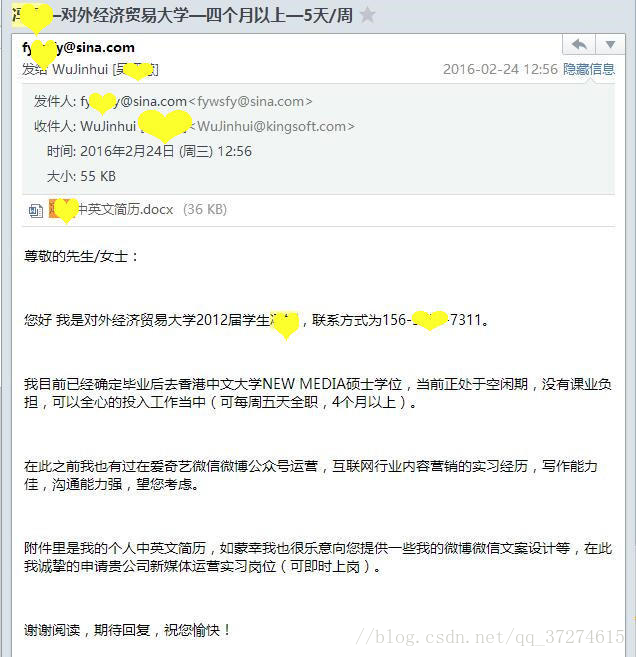
Task: Star this email next to the subject
Action: pyautogui.click(x=367, y=15)
